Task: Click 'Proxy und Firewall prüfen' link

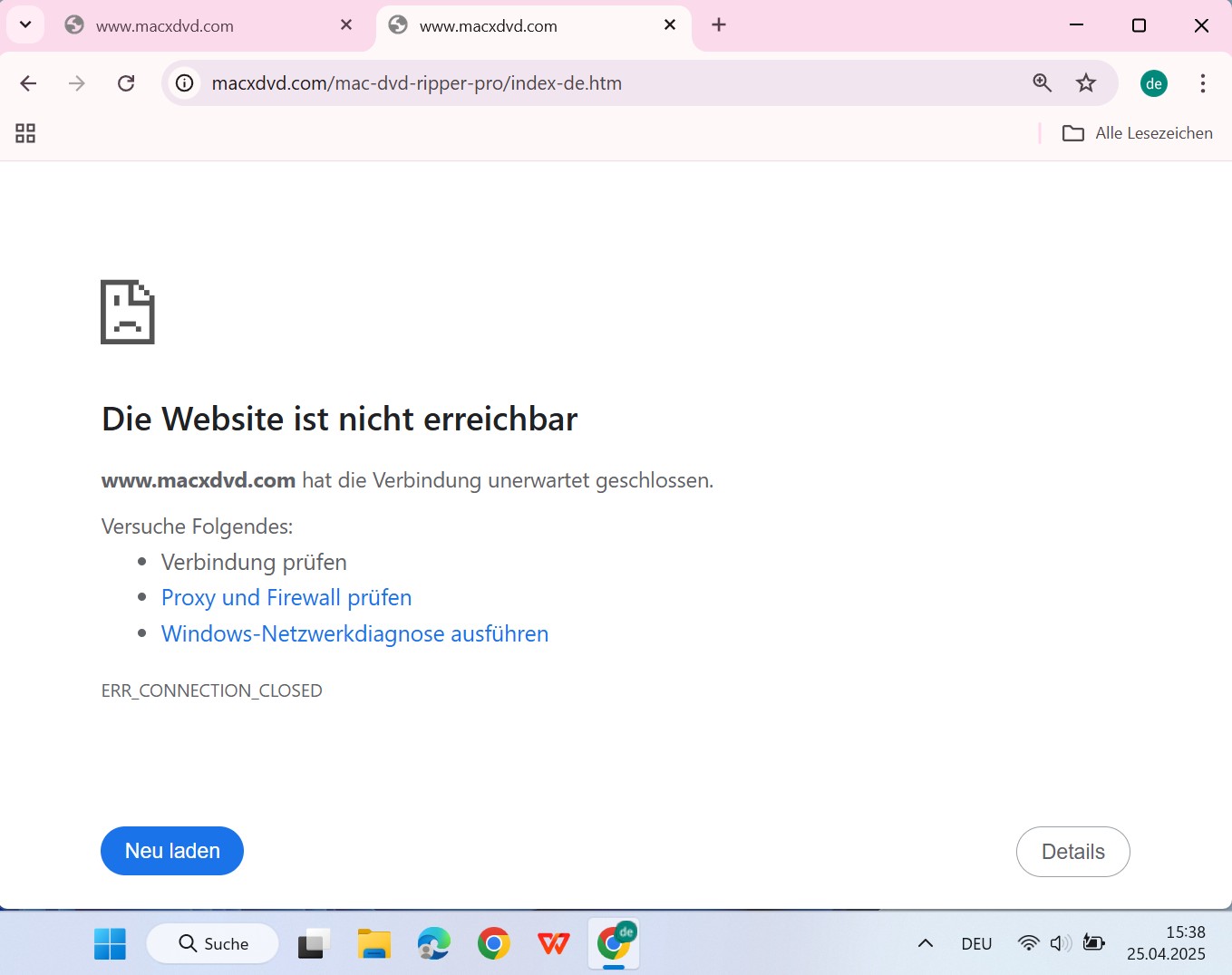Action: [286, 598]
